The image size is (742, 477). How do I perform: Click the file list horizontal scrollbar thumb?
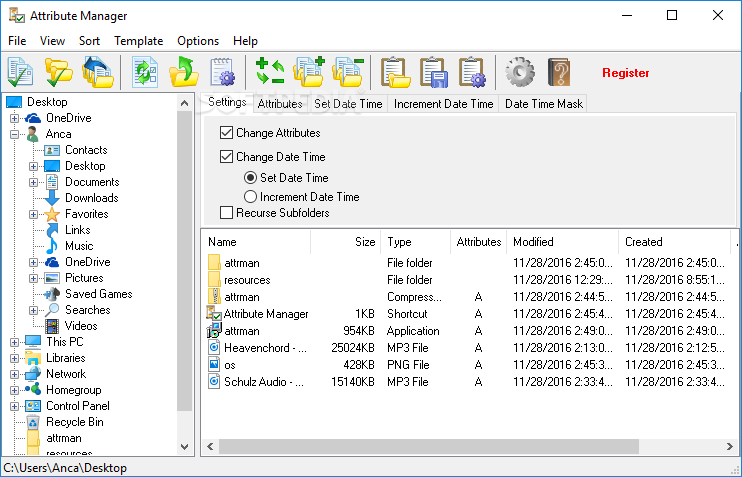[429, 446]
